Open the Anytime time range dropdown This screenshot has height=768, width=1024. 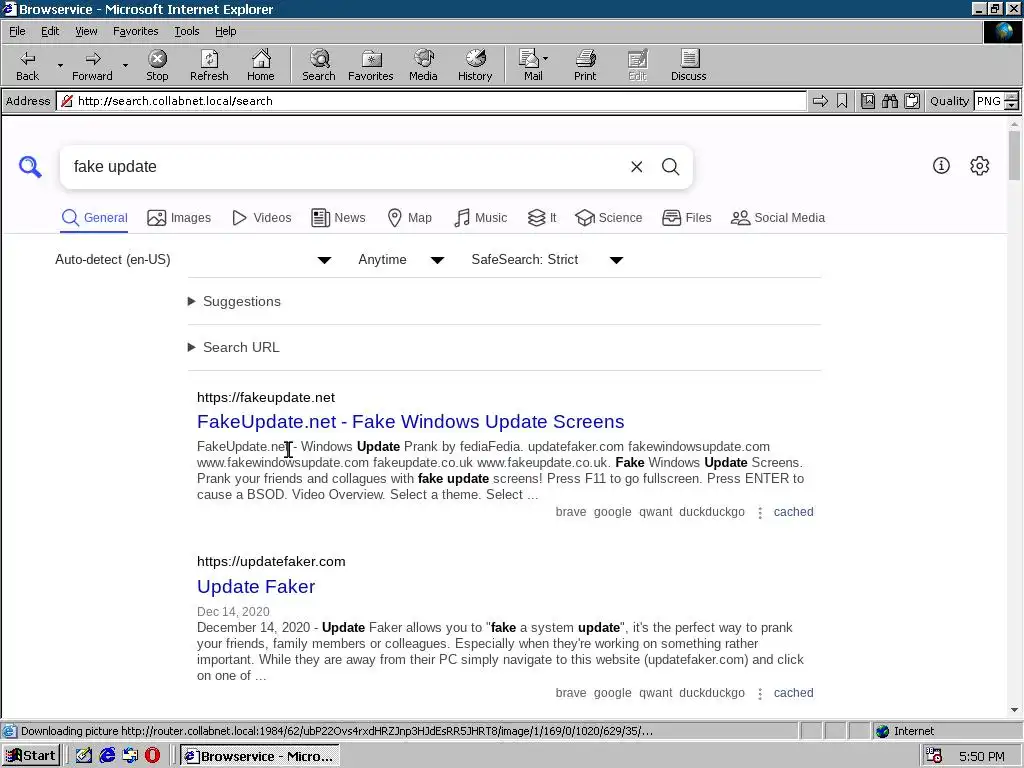pyautogui.click(x=401, y=260)
